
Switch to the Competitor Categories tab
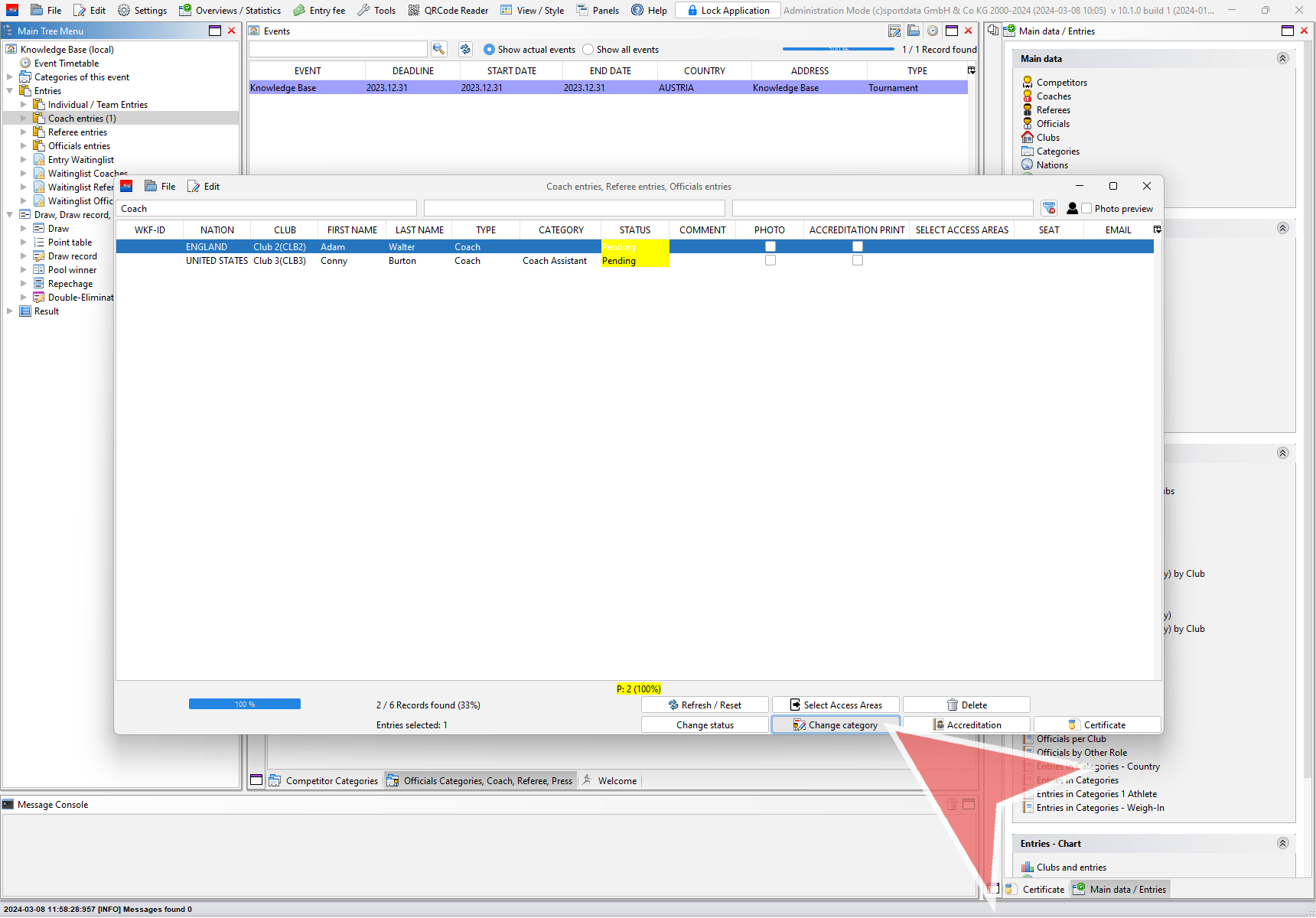323,781
